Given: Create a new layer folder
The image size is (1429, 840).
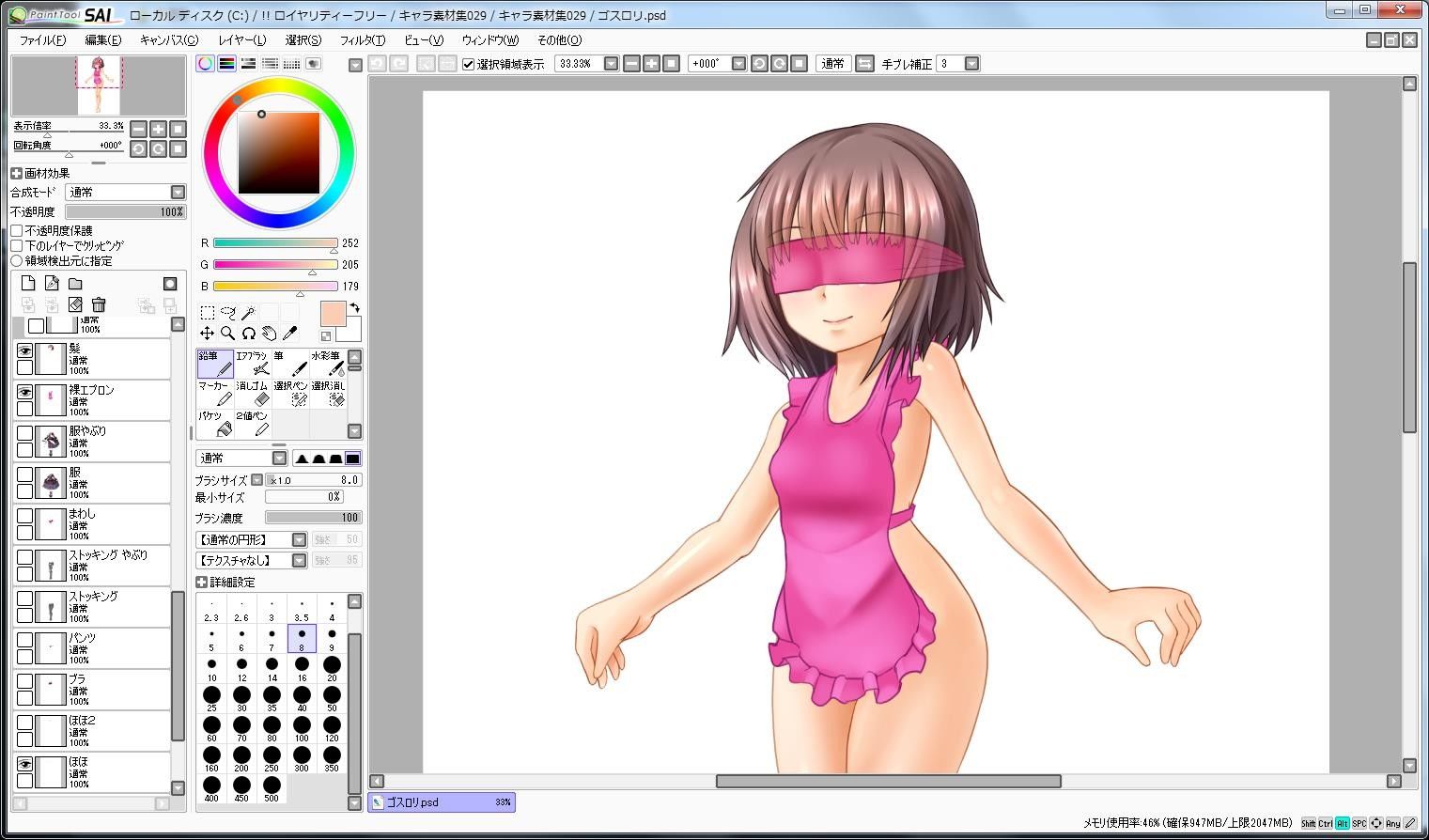Looking at the screenshot, I should (75, 284).
